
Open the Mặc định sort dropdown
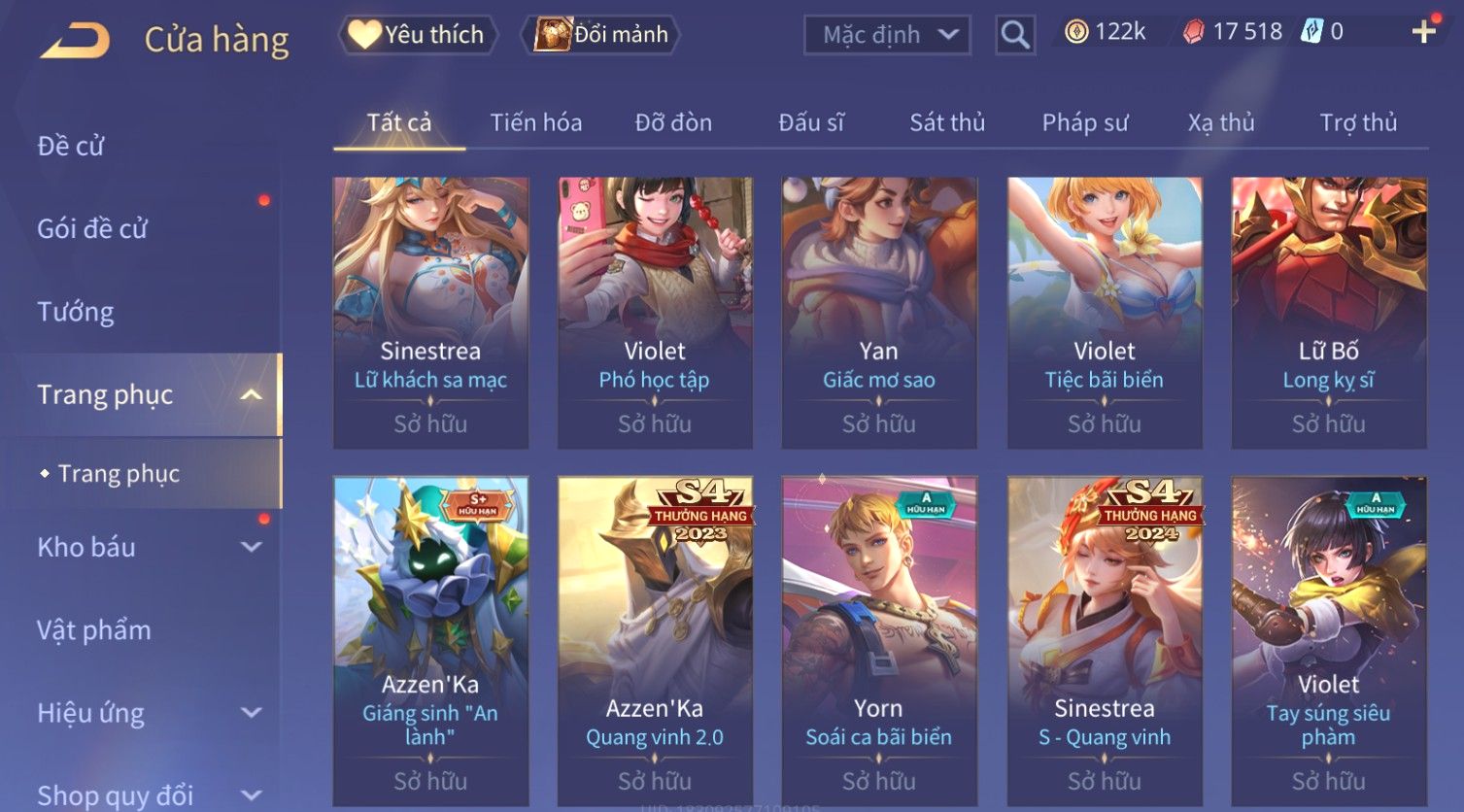pos(887,35)
